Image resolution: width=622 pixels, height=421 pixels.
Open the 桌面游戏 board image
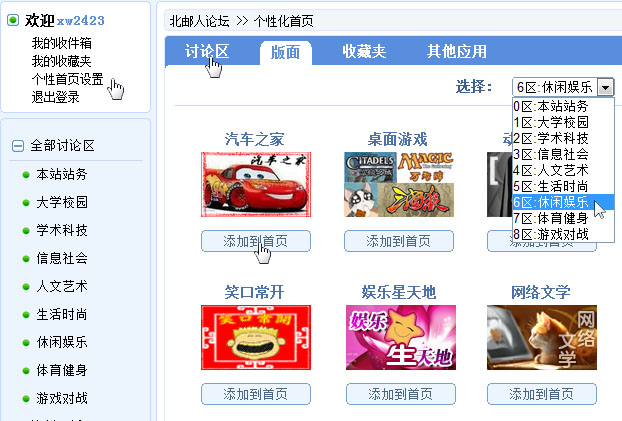399,185
